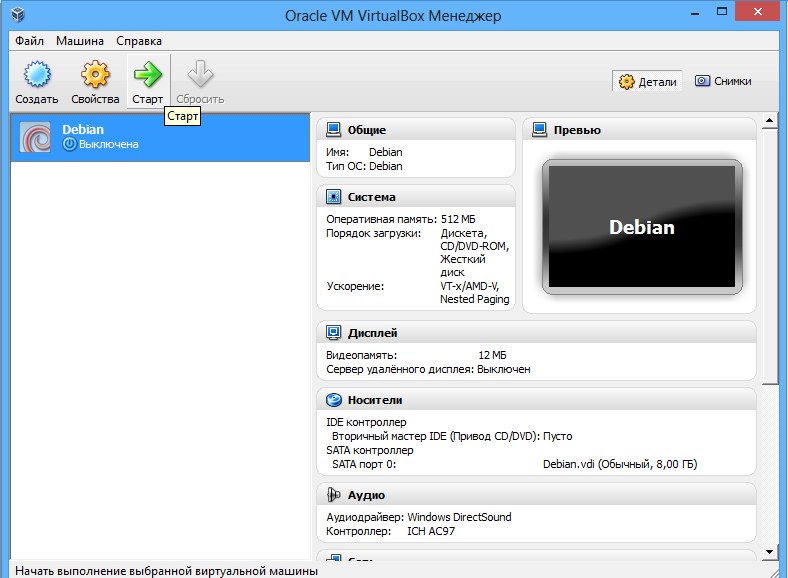The height and width of the screenshot is (578, 788).
Task: Click the Debian.vdi disk entry
Action: tap(620, 464)
